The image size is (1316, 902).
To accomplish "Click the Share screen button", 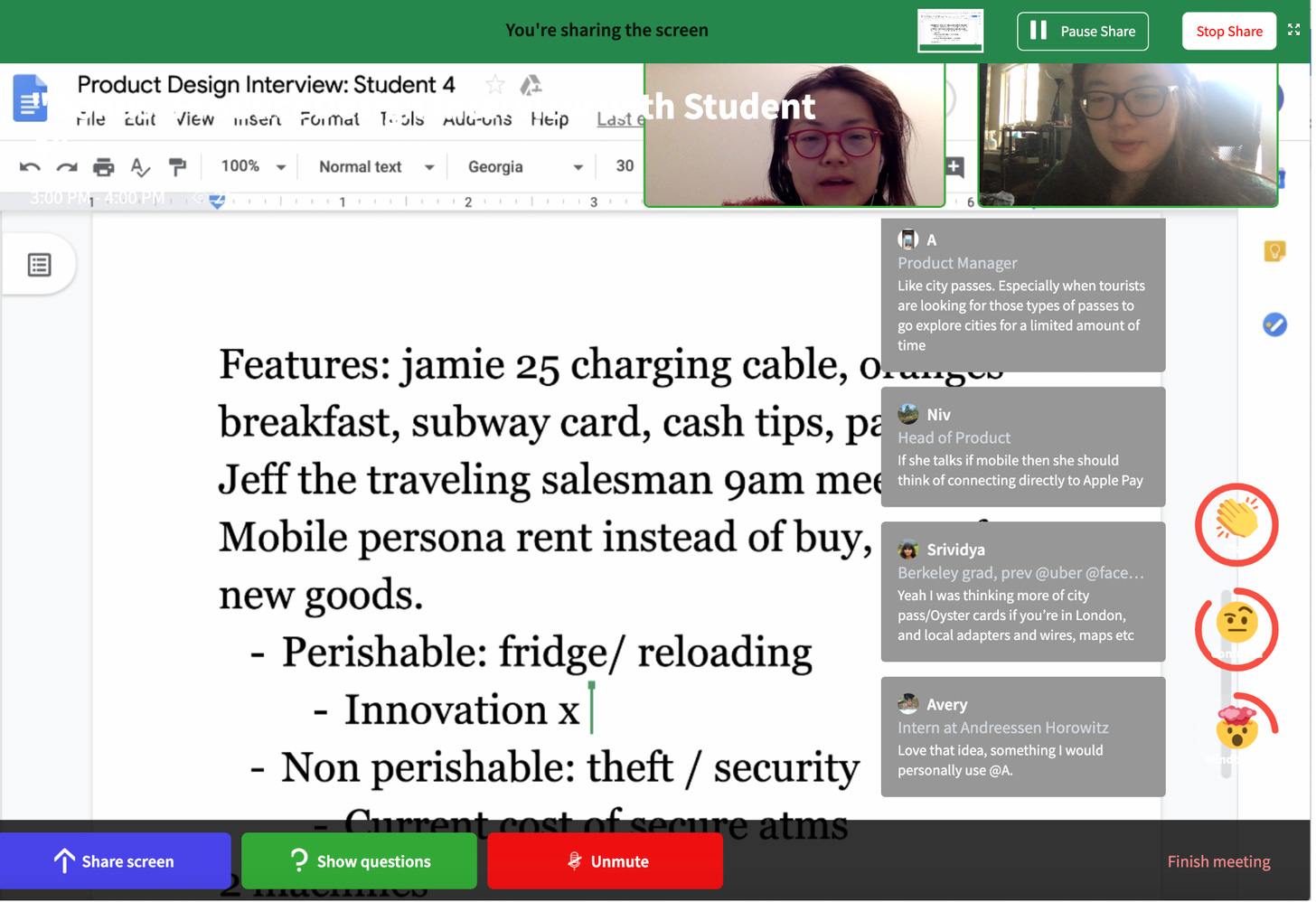I will 115,860.
